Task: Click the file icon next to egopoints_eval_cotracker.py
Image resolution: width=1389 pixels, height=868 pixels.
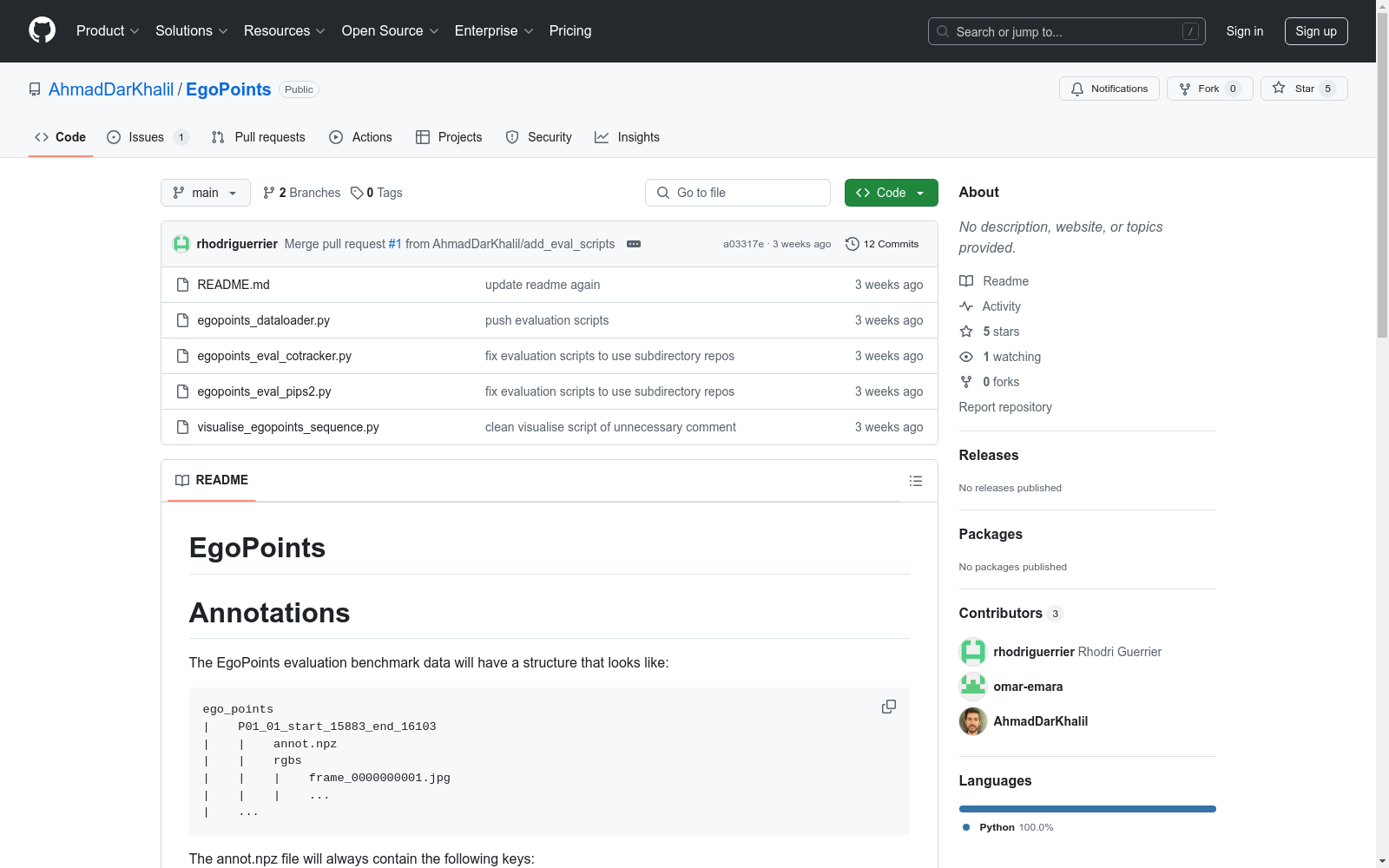Action: (182, 356)
